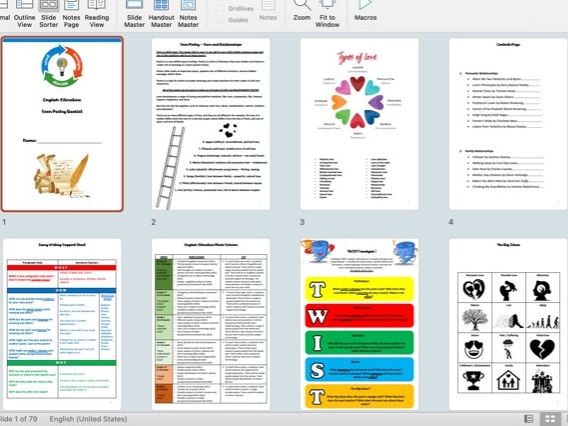Select the Contents Page slide thumbnail
Screen dimensions: 568x426
(508, 124)
